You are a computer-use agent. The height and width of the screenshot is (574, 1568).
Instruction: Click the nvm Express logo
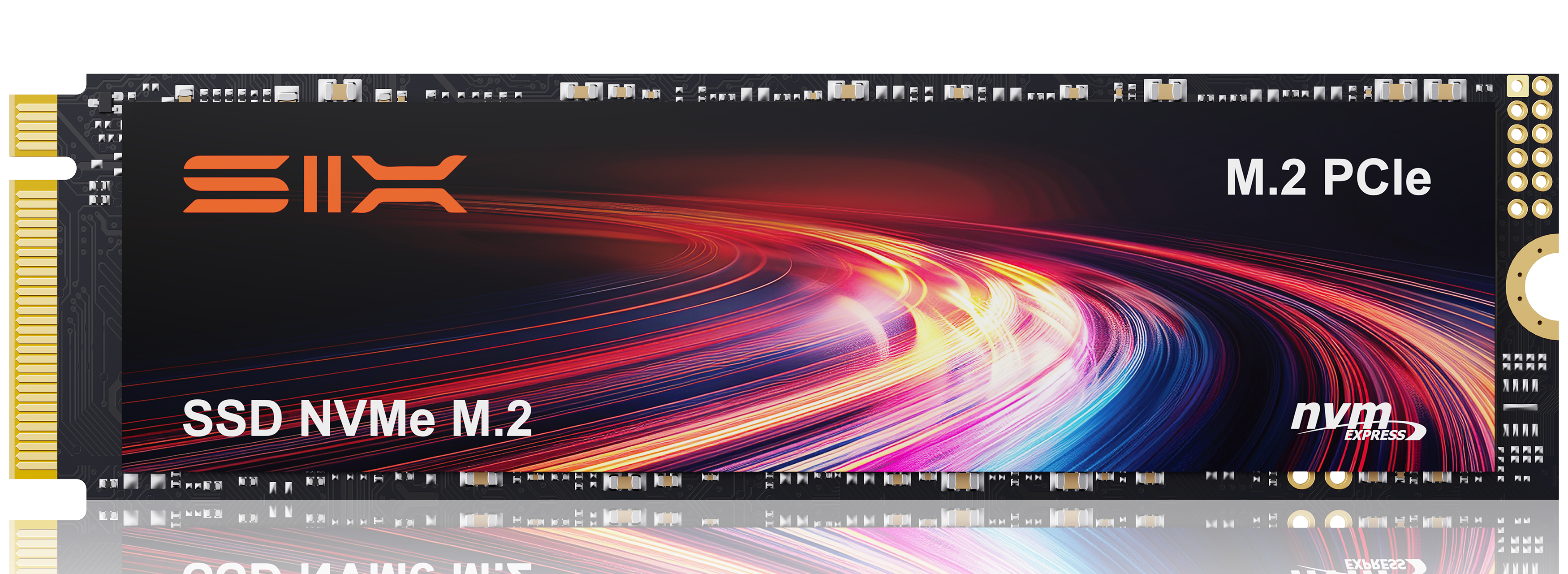tap(1357, 421)
